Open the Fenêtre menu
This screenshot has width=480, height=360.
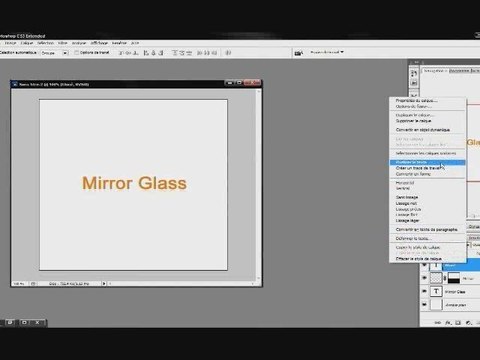119,43
